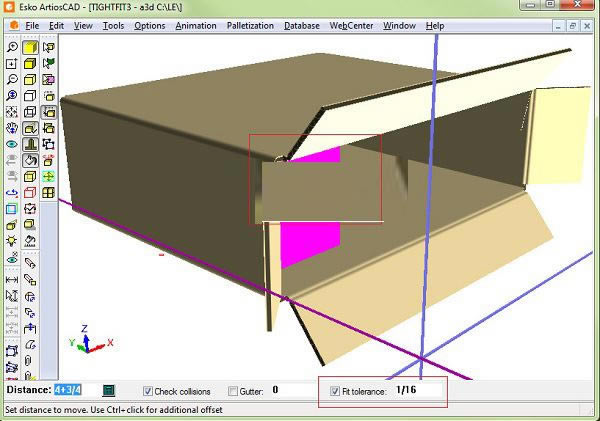This screenshot has height=421, width=600.
Task: Enable the Gutter checkbox
Action: pyautogui.click(x=233, y=391)
